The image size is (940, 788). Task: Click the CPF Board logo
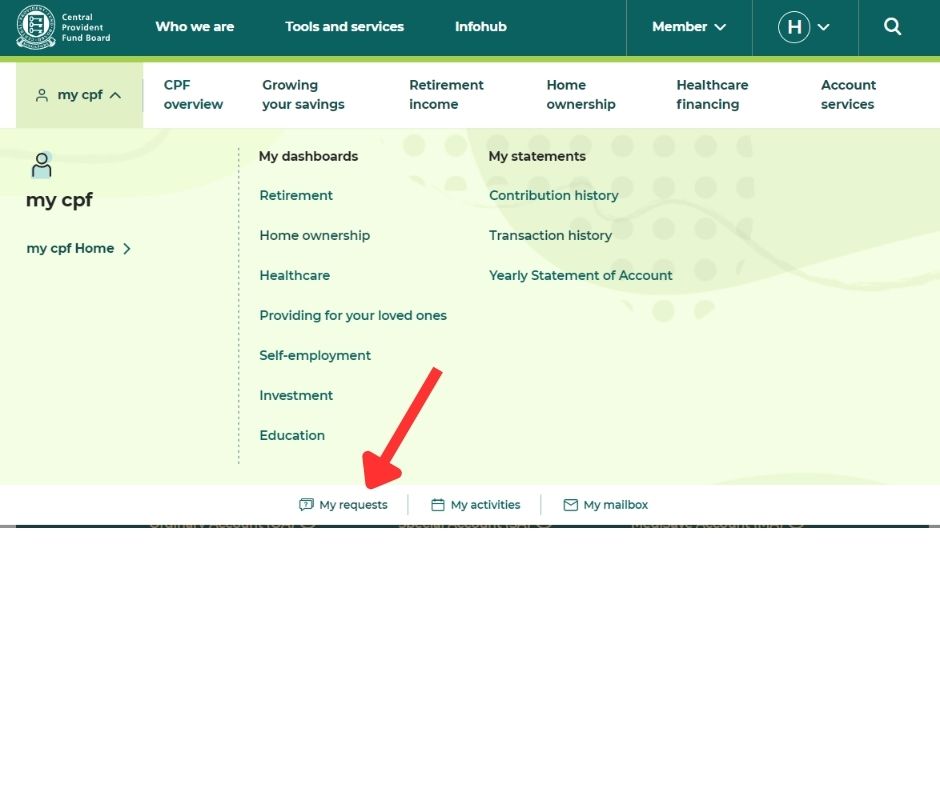coord(63,27)
